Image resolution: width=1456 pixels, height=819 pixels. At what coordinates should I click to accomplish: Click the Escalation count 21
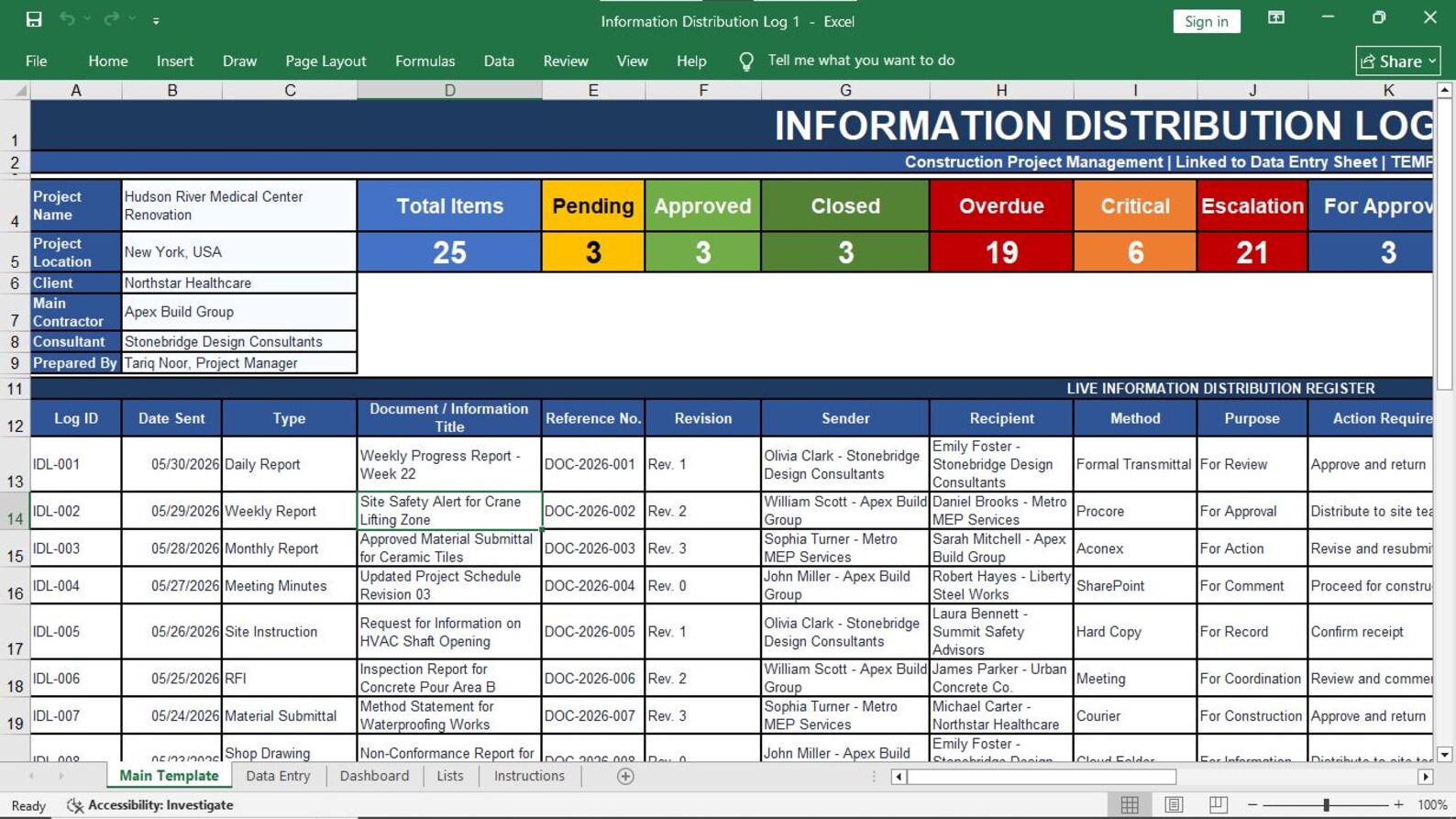1252,252
